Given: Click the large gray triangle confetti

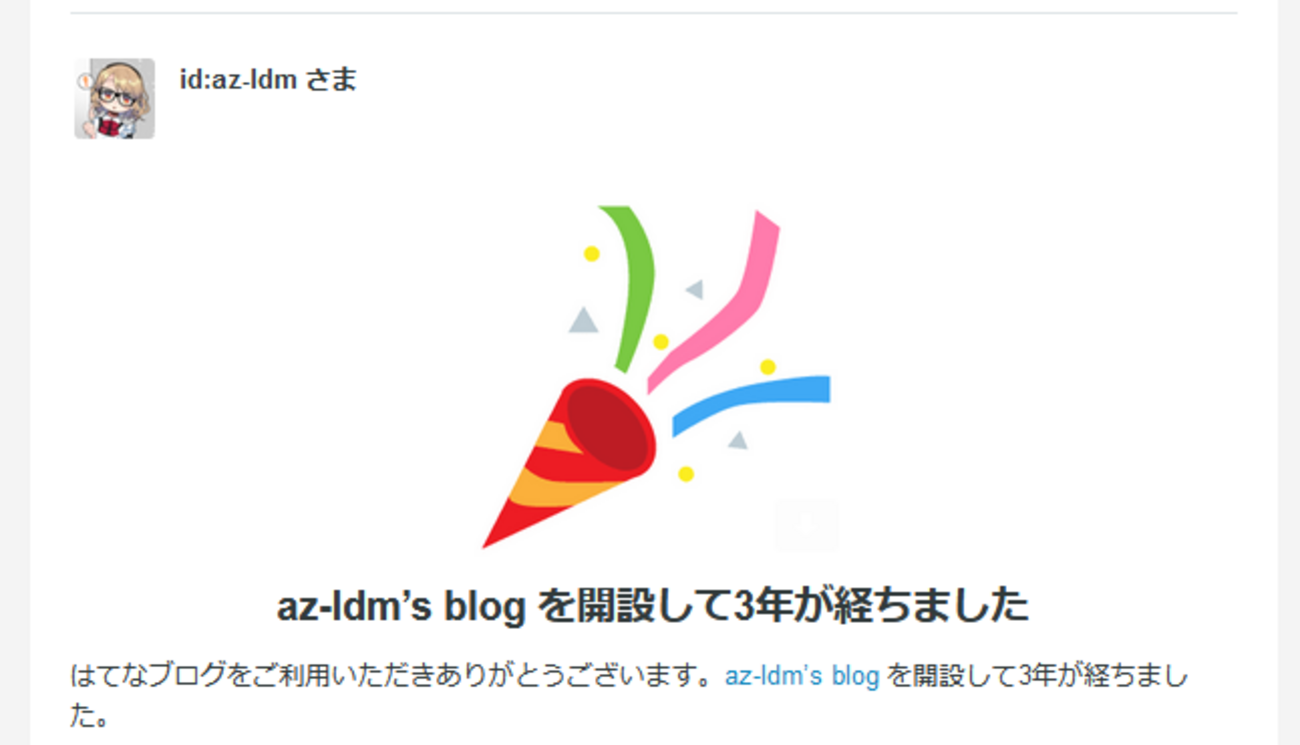Looking at the screenshot, I should click(583, 320).
